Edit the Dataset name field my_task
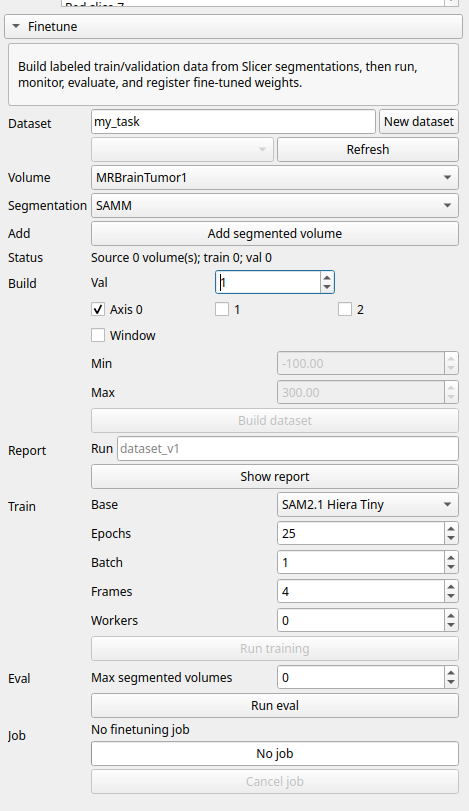Image resolution: width=469 pixels, height=811 pixels. point(233,122)
